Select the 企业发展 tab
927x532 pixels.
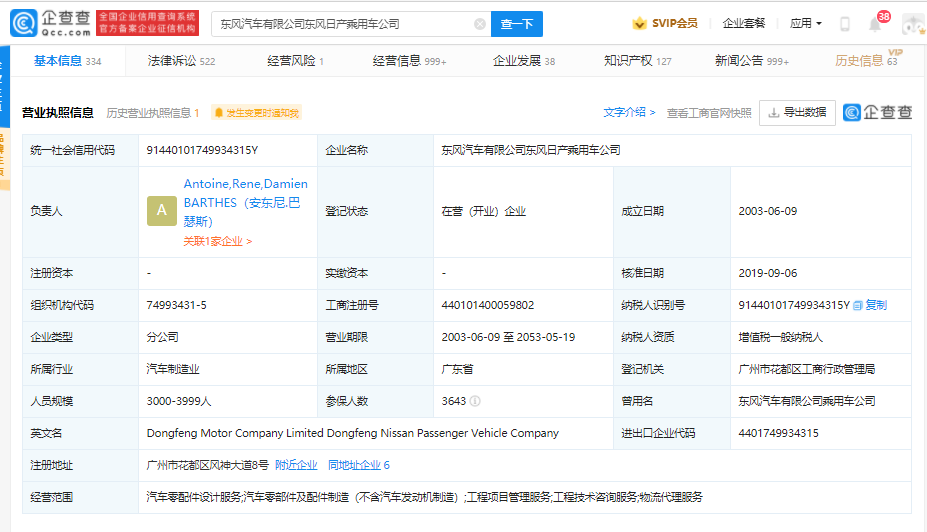pos(524,61)
